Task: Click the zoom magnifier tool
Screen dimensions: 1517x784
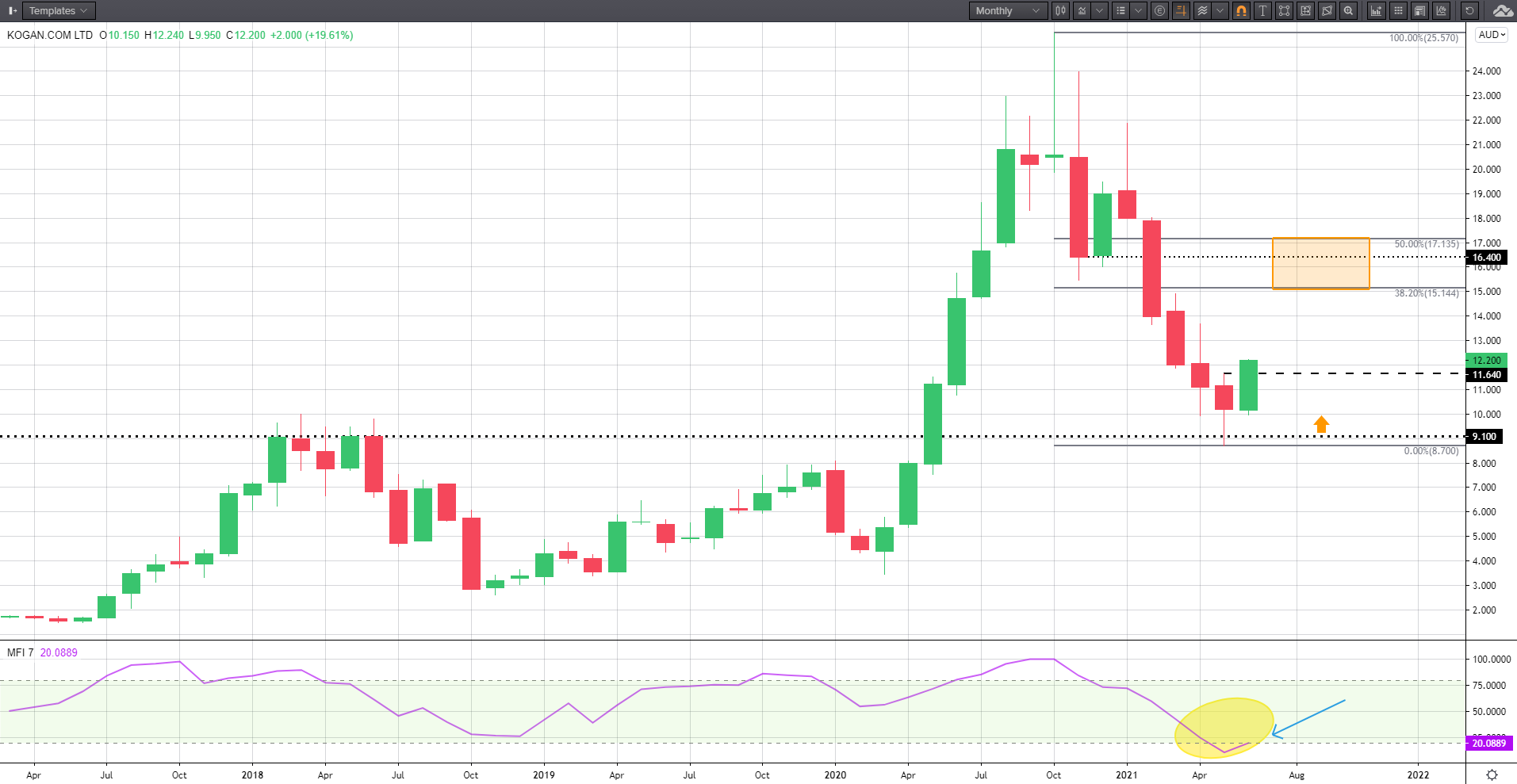Action: (1348, 10)
